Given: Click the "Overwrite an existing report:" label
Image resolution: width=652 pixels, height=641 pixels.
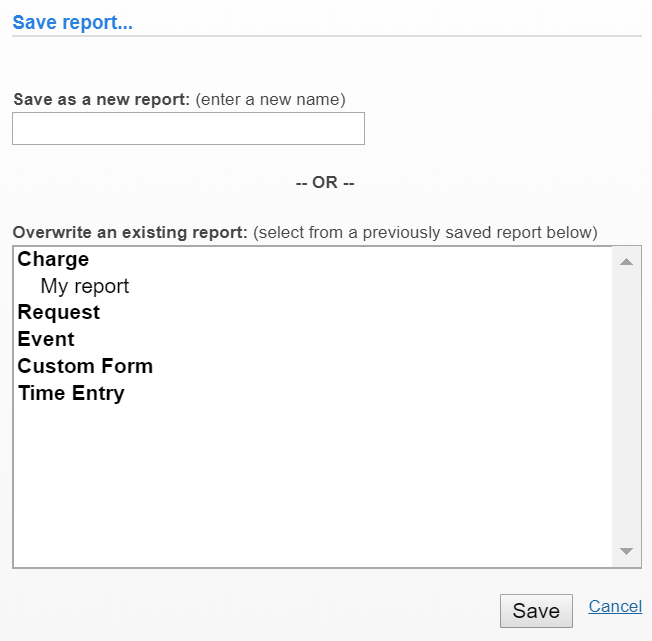Looking at the screenshot, I should tap(130, 233).
